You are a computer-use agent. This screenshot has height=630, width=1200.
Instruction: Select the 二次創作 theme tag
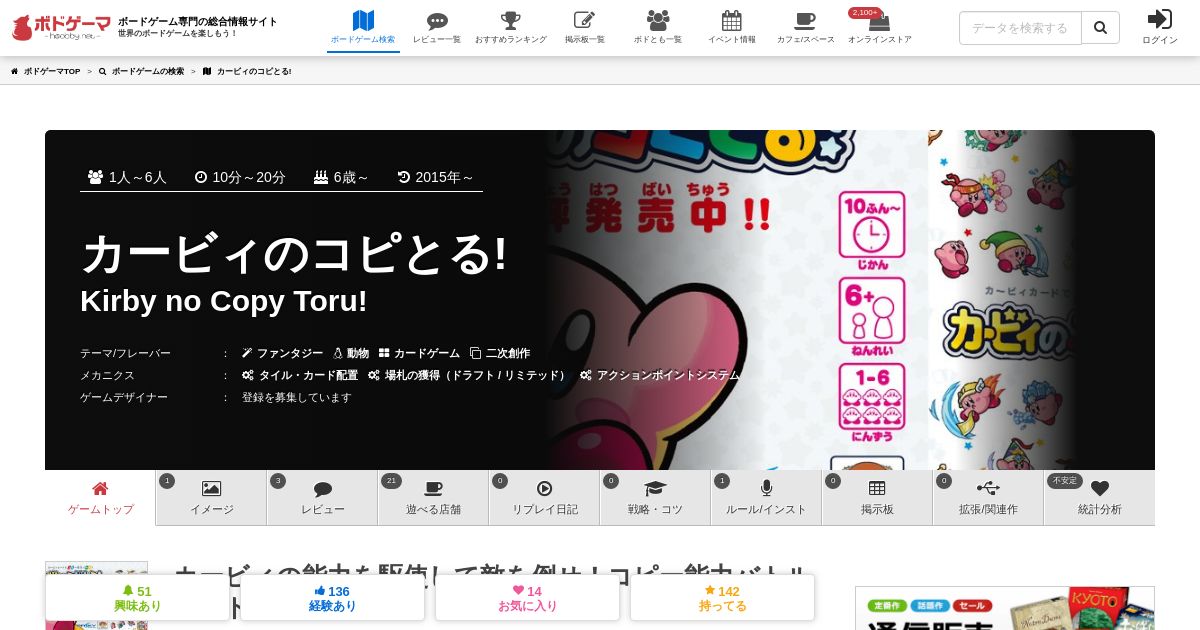pos(500,353)
